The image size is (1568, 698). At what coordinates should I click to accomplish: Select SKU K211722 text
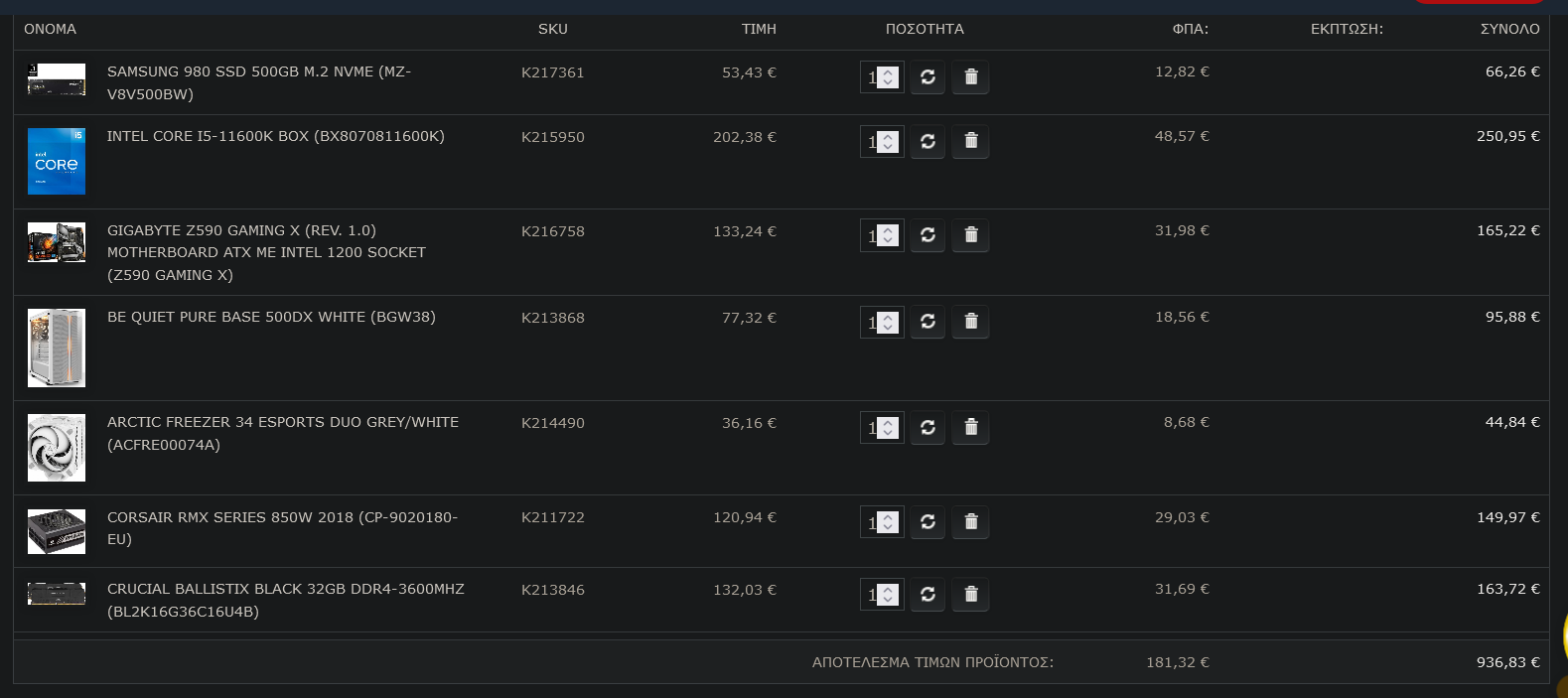tap(553, 517)
